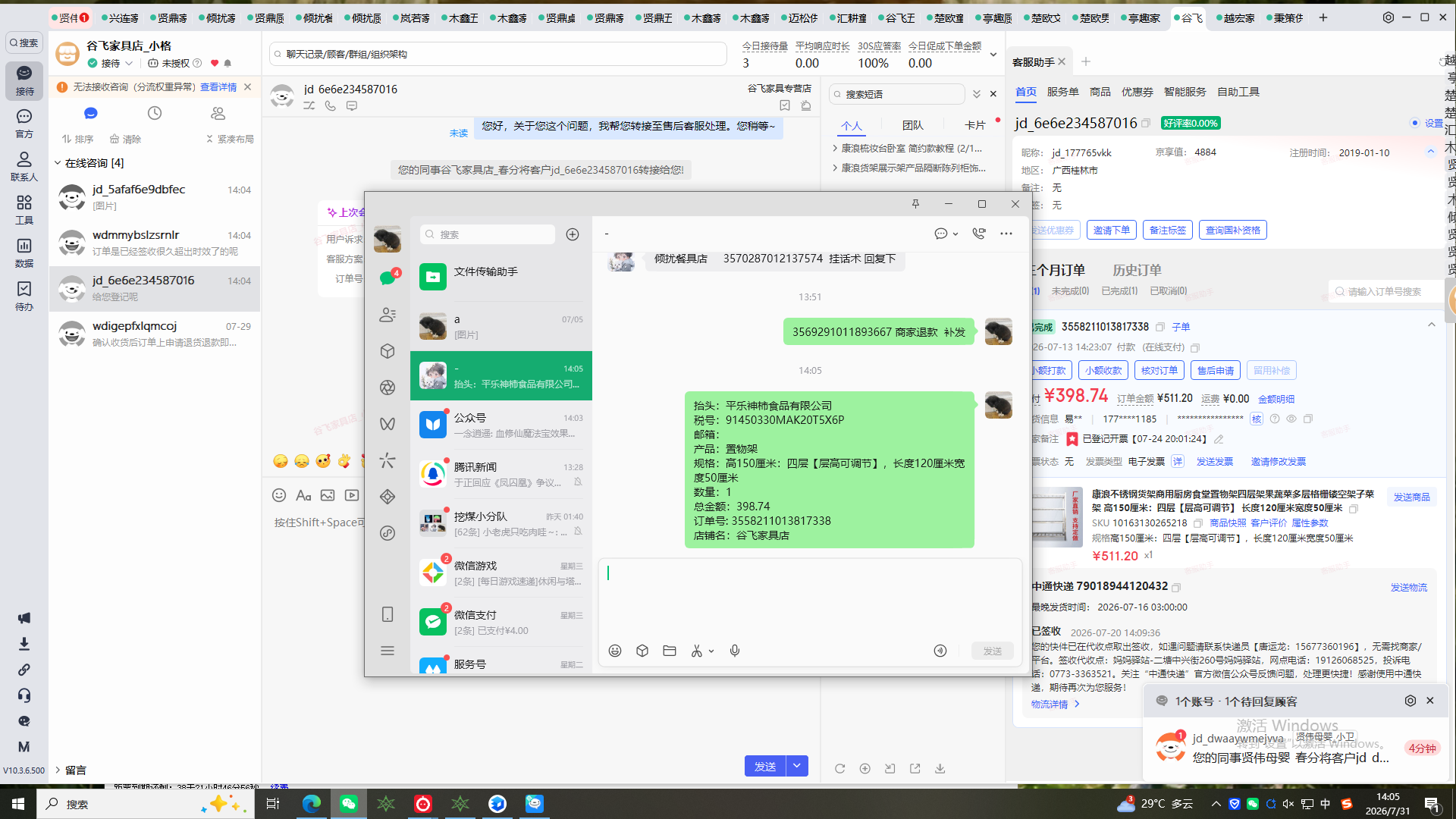The image size is (1456, 819).
Task: Switch to the 商品 tab
Action: click(x=1100, y=92)
